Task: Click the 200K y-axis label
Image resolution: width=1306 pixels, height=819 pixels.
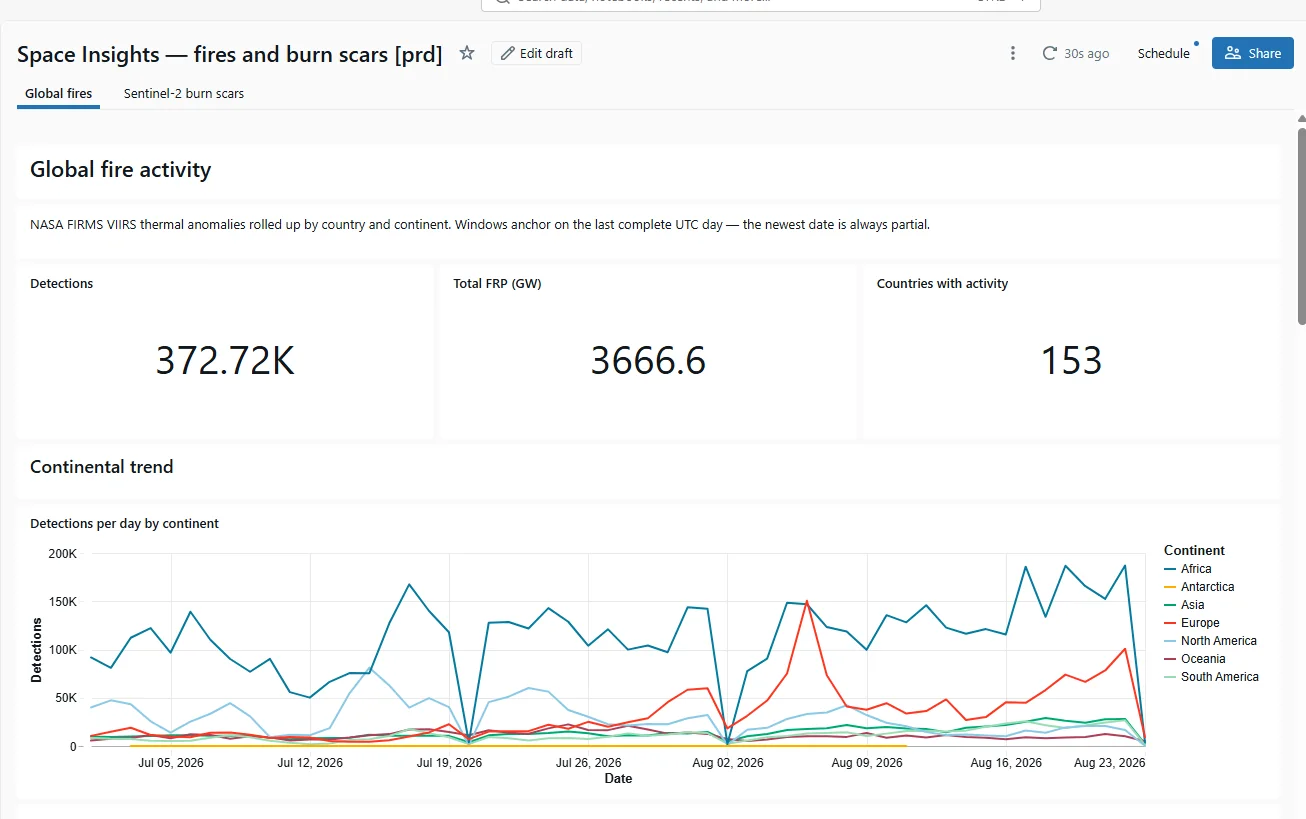Action: coord(61,554)
